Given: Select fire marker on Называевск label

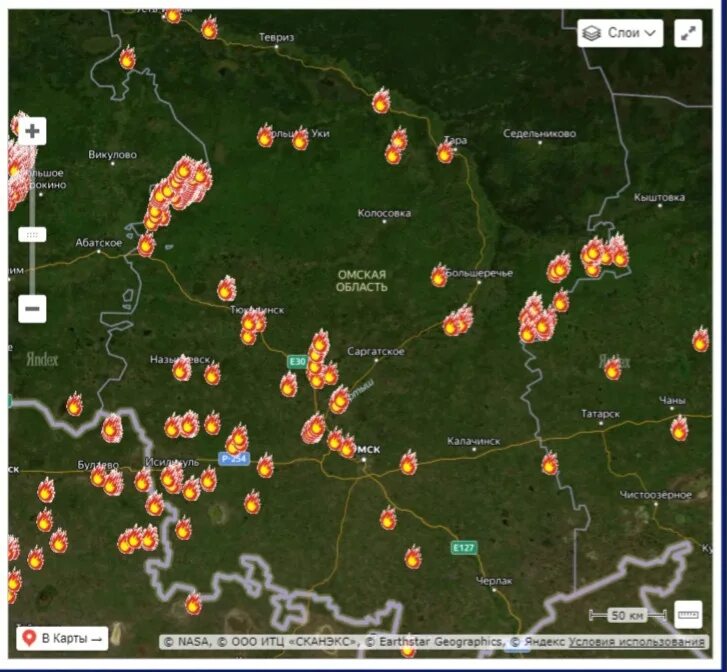Looking at the screenshot, I should point(182,369).
